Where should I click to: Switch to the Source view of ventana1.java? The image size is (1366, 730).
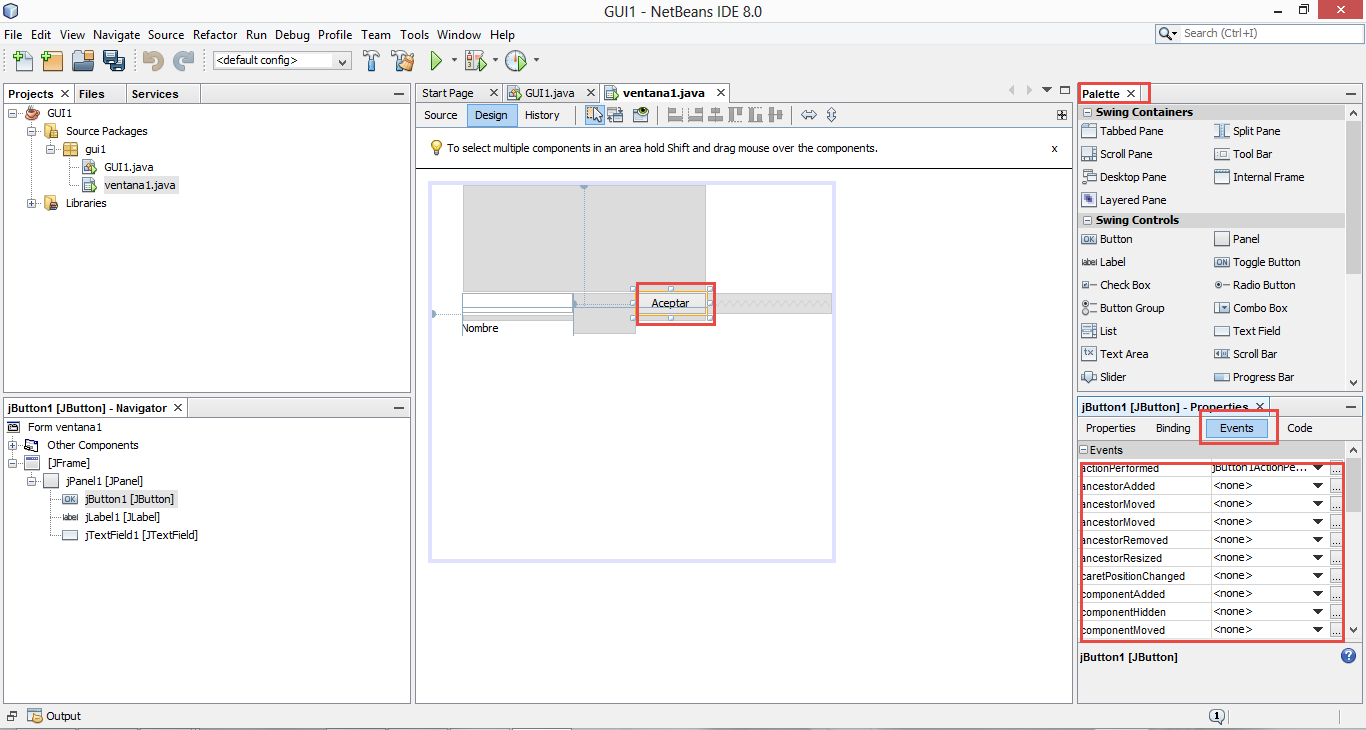(440, 115)
